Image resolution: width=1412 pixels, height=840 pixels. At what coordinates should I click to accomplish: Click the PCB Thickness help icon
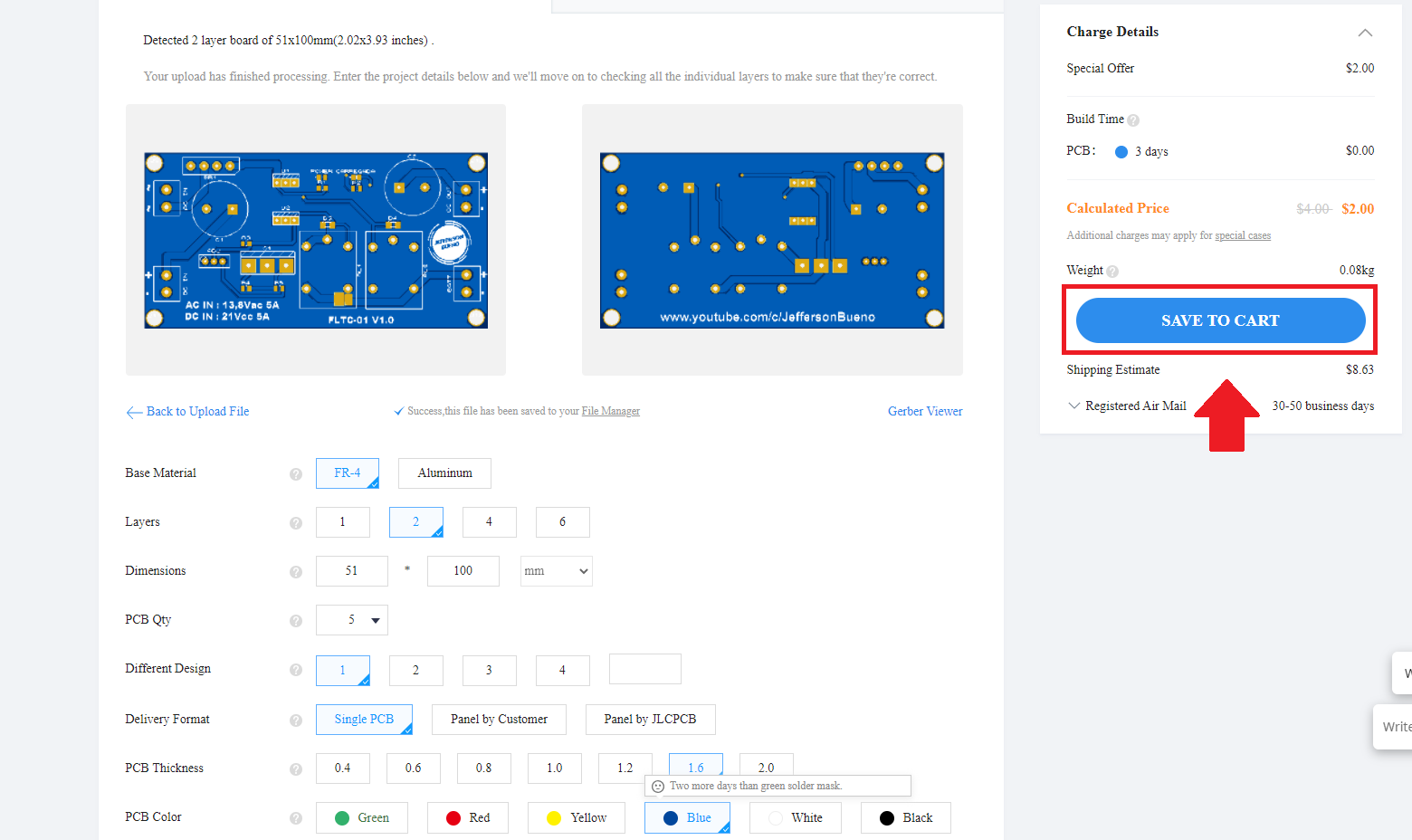pos(295,769)
